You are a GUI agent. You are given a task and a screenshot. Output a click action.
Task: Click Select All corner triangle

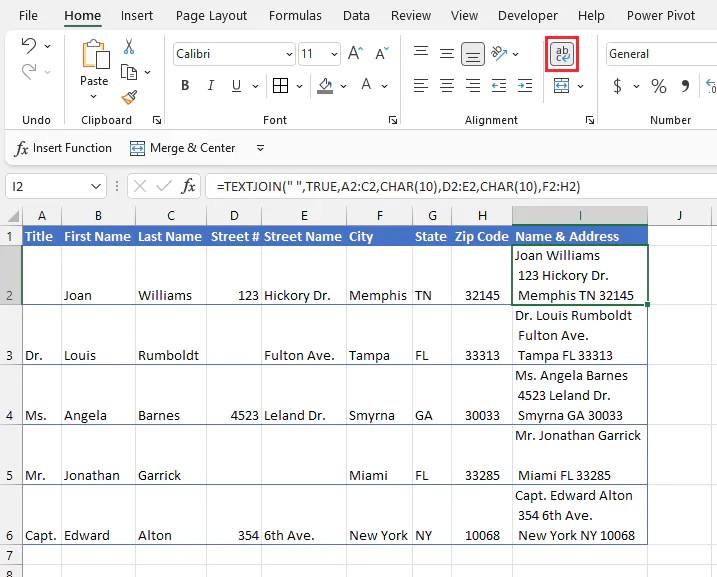pos(14,215)
